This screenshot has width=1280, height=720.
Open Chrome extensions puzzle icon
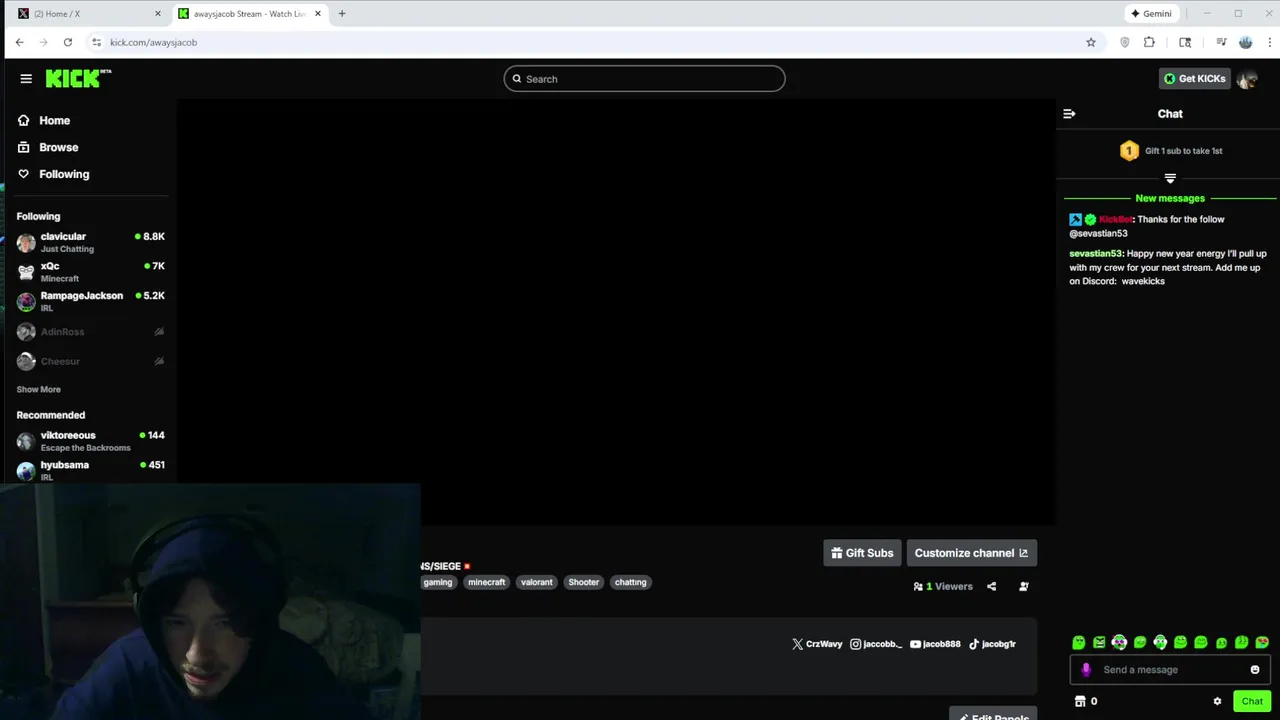[1149, 42]
